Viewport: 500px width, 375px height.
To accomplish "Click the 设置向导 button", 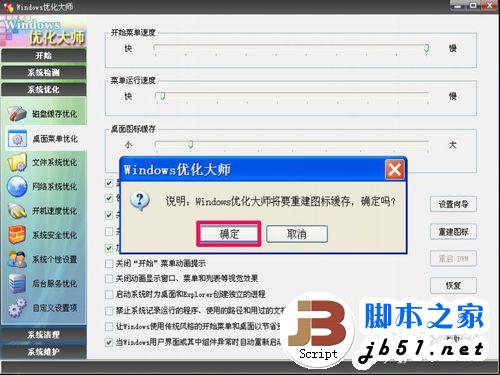I will pyautogui.click(x=453, y=204).
